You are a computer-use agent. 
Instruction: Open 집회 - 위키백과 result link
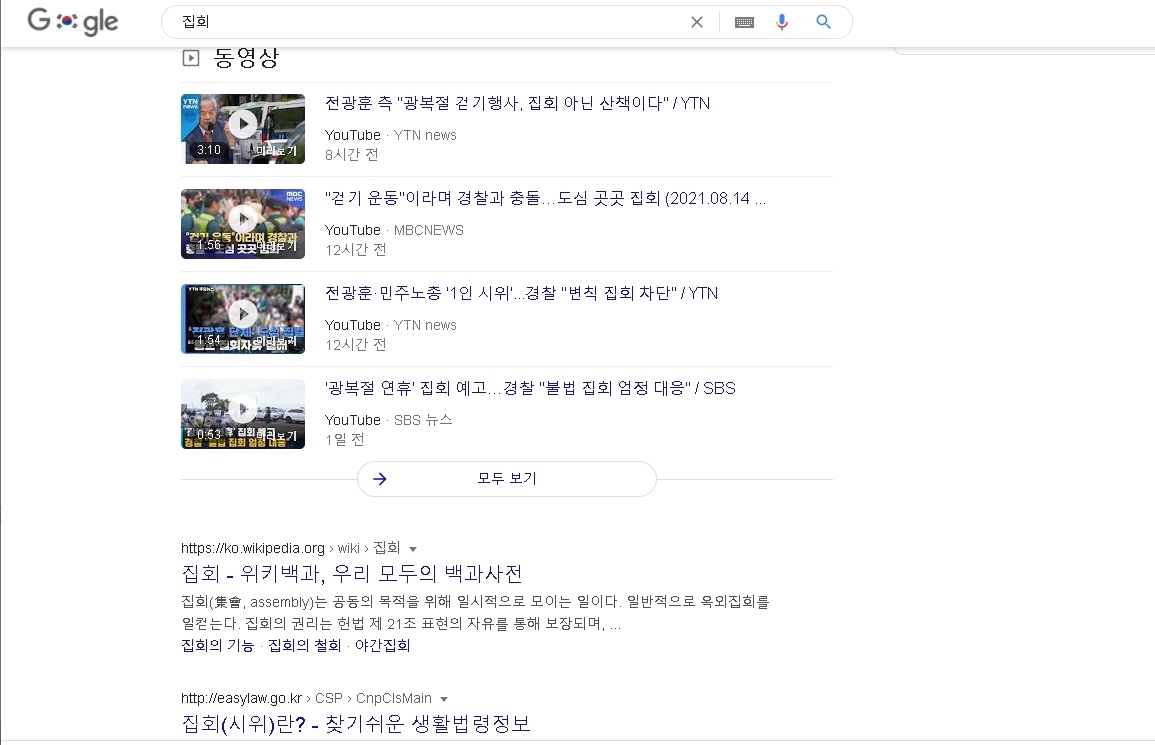pyautogui.click(x=352, y=573)
